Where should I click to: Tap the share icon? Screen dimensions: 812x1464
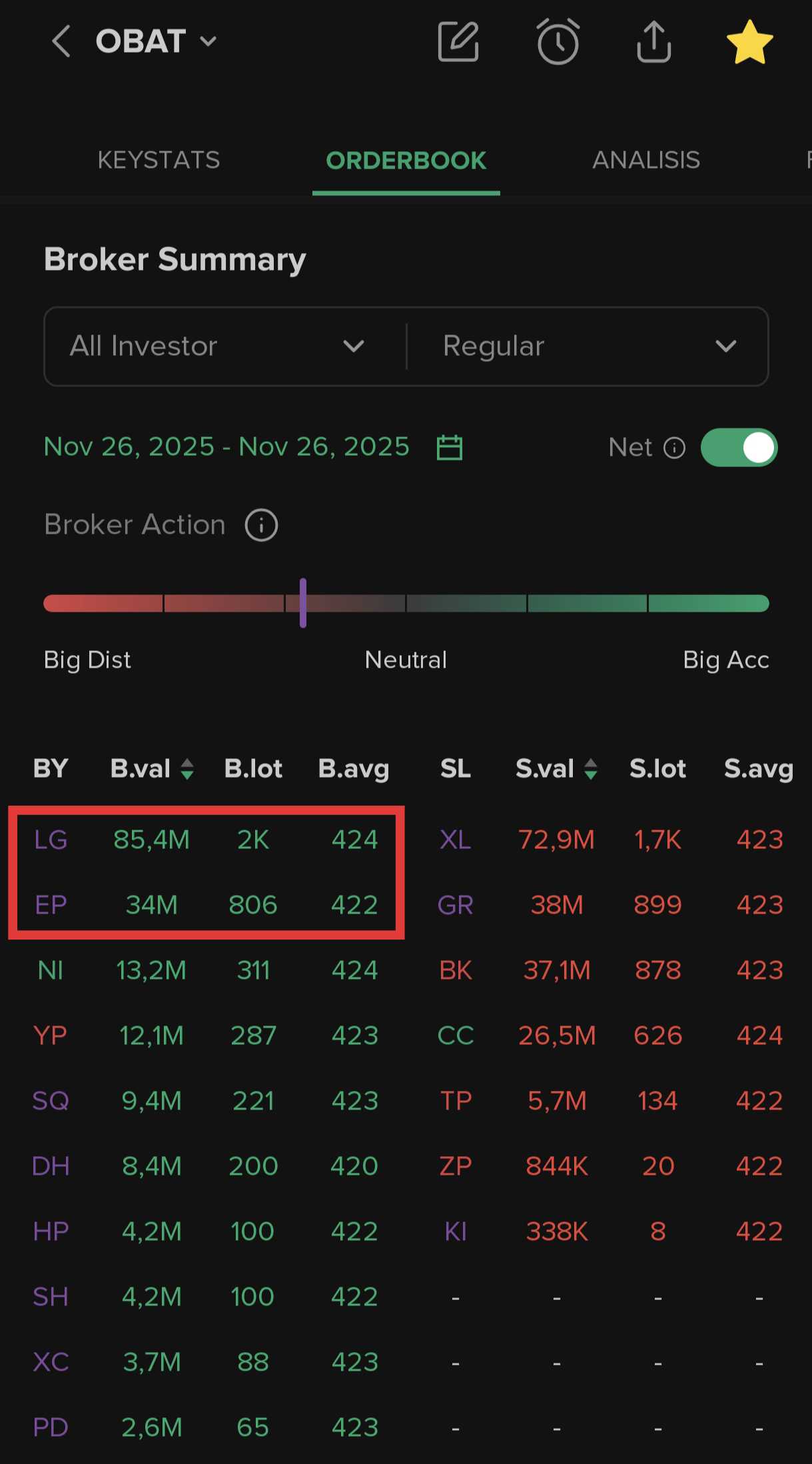tap(653, 41)
